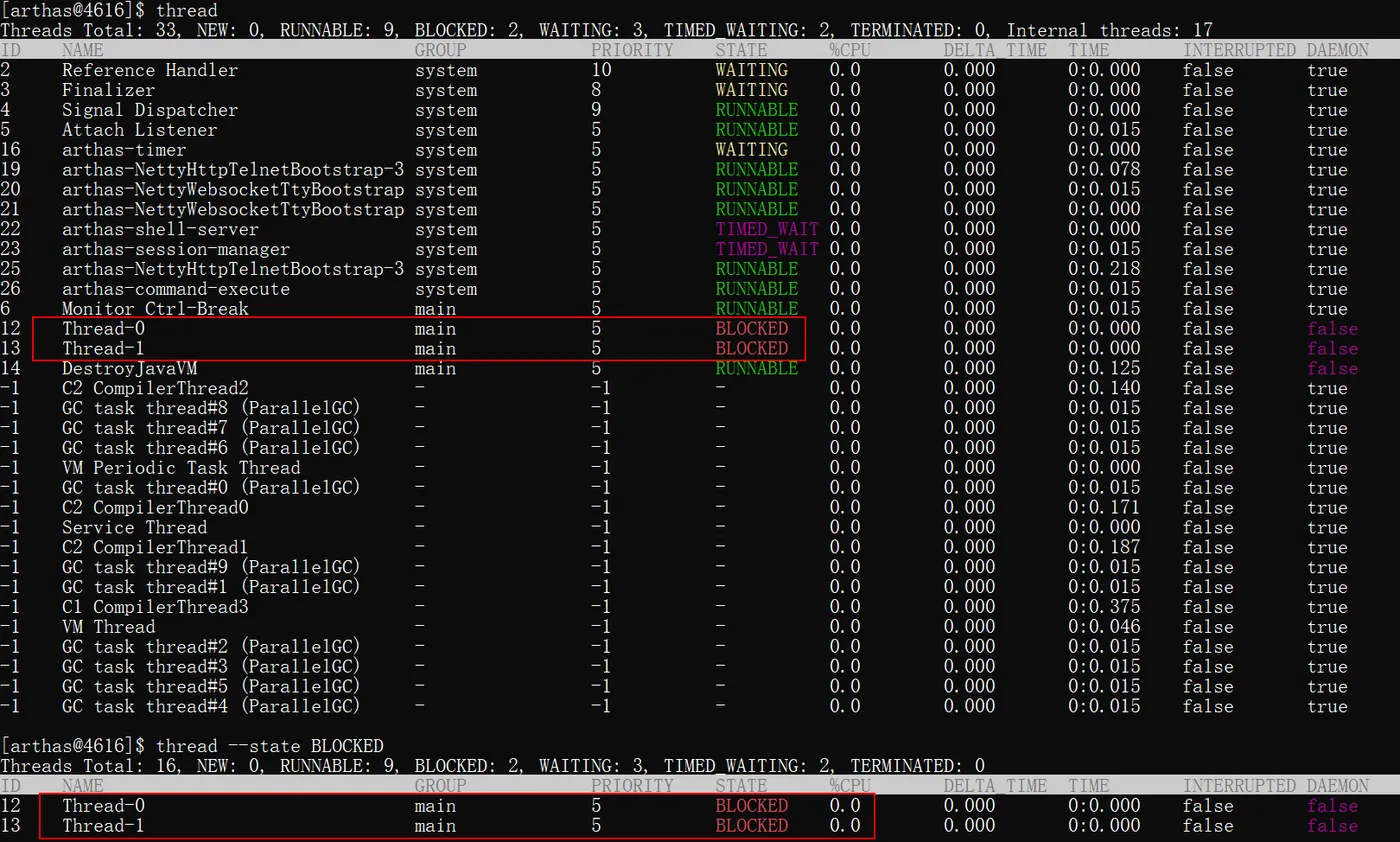
Task: Click the VM Periodic Task Thread row
Action: coord(700,468)
